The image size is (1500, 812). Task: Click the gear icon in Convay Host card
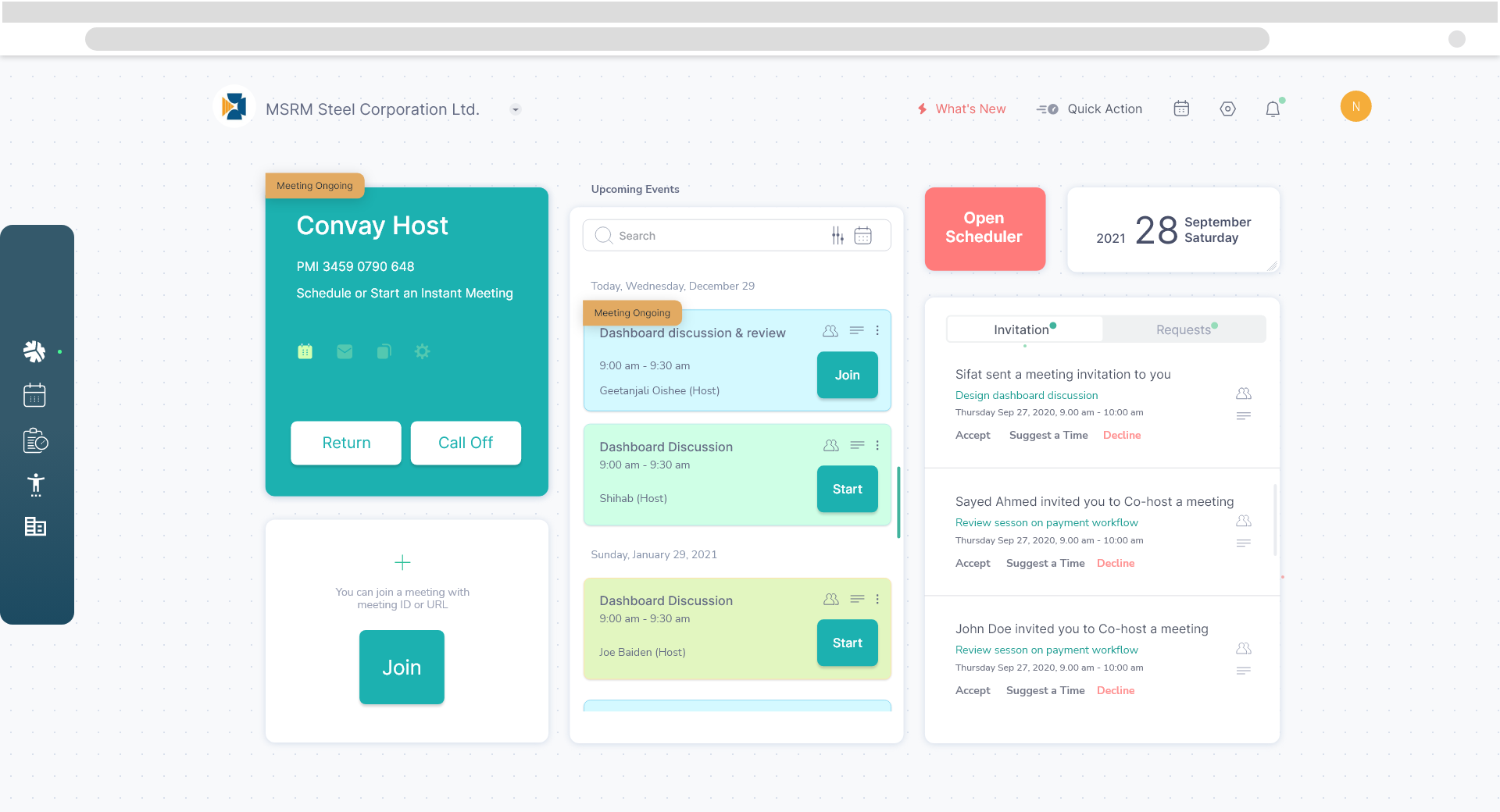[422, 352]
